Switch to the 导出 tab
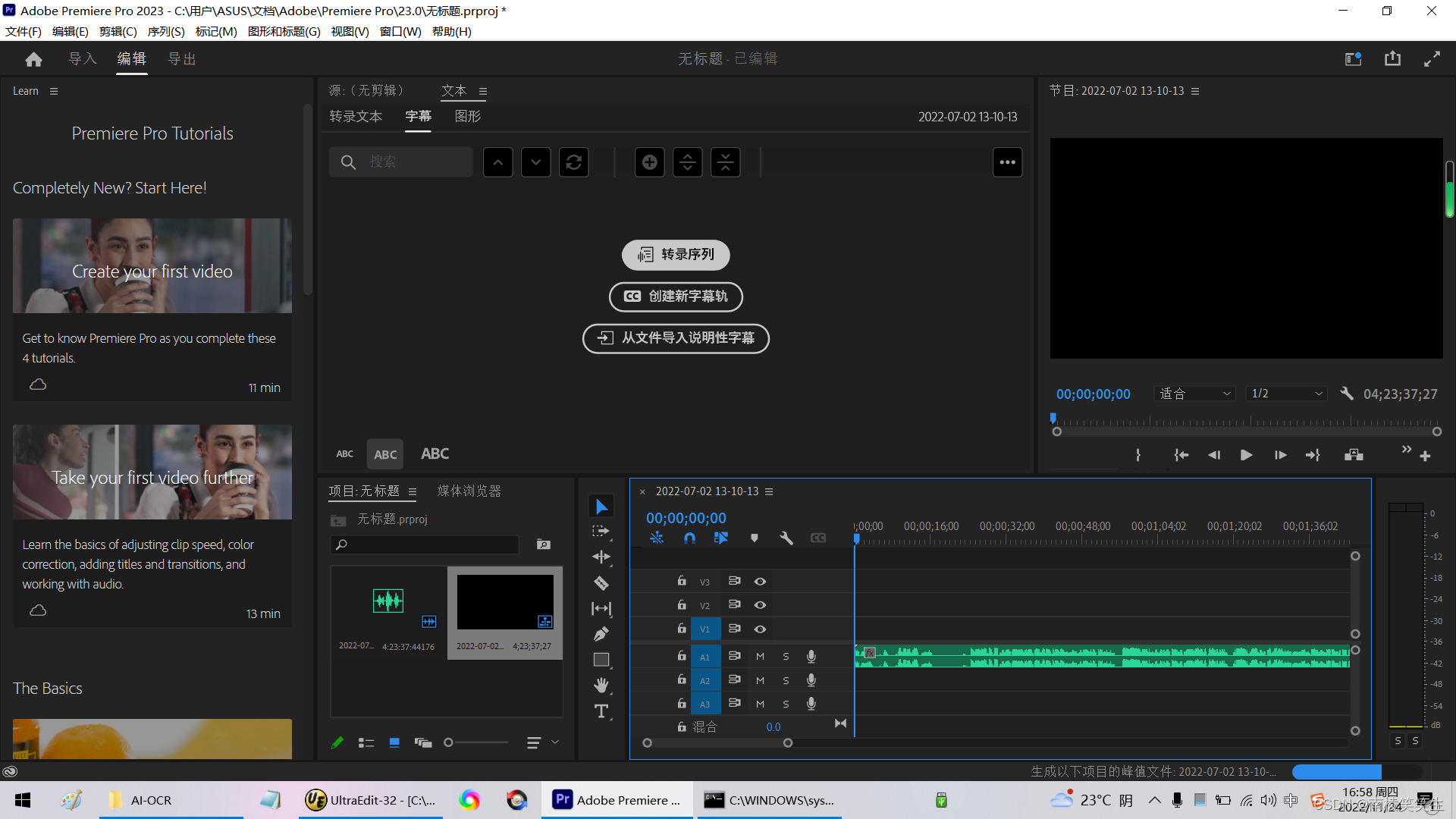This screenshot has height=819, width=1456. (182, 59)
